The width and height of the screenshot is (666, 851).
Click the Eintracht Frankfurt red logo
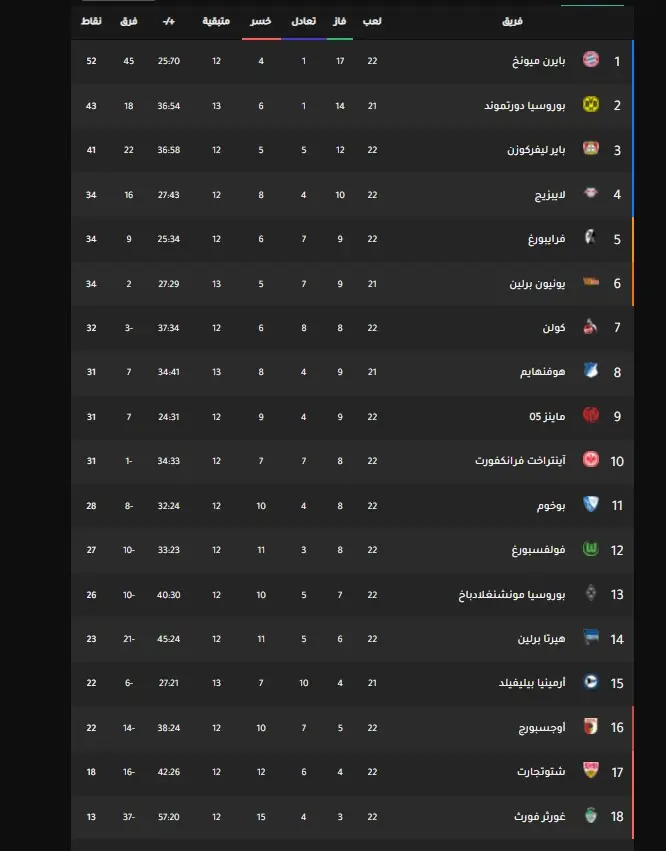pyautogui.click(x=591, y=459)
